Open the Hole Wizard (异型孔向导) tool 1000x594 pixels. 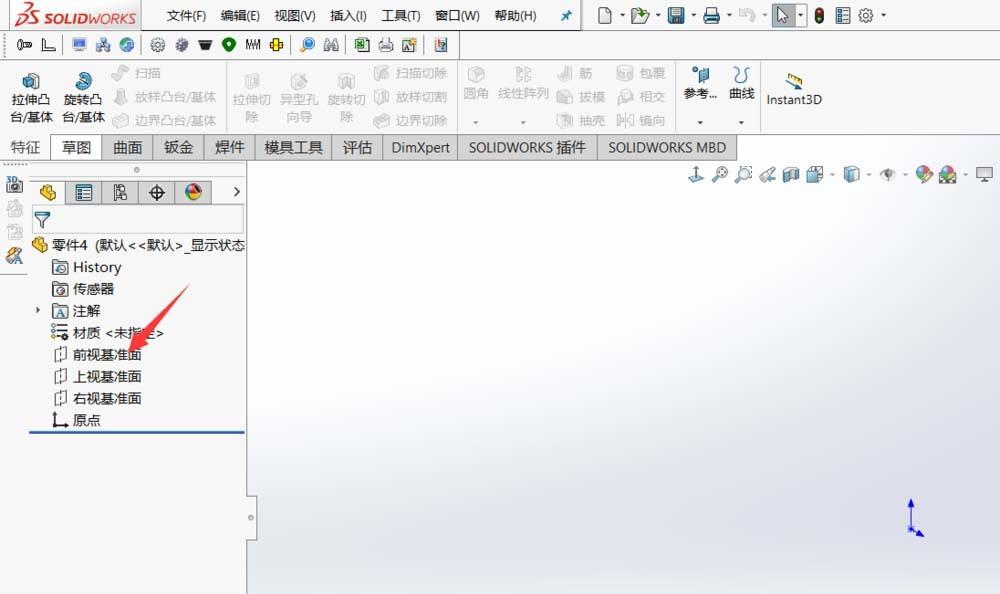coord(299,92)
